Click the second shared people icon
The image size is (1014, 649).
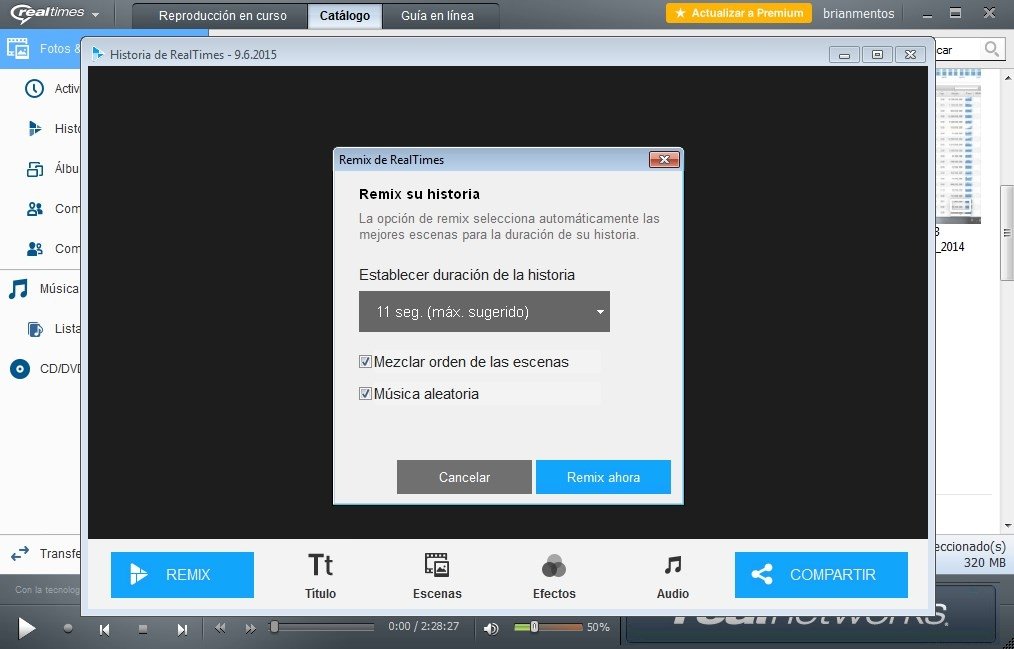pyautogui.click(x=34, y=248)
